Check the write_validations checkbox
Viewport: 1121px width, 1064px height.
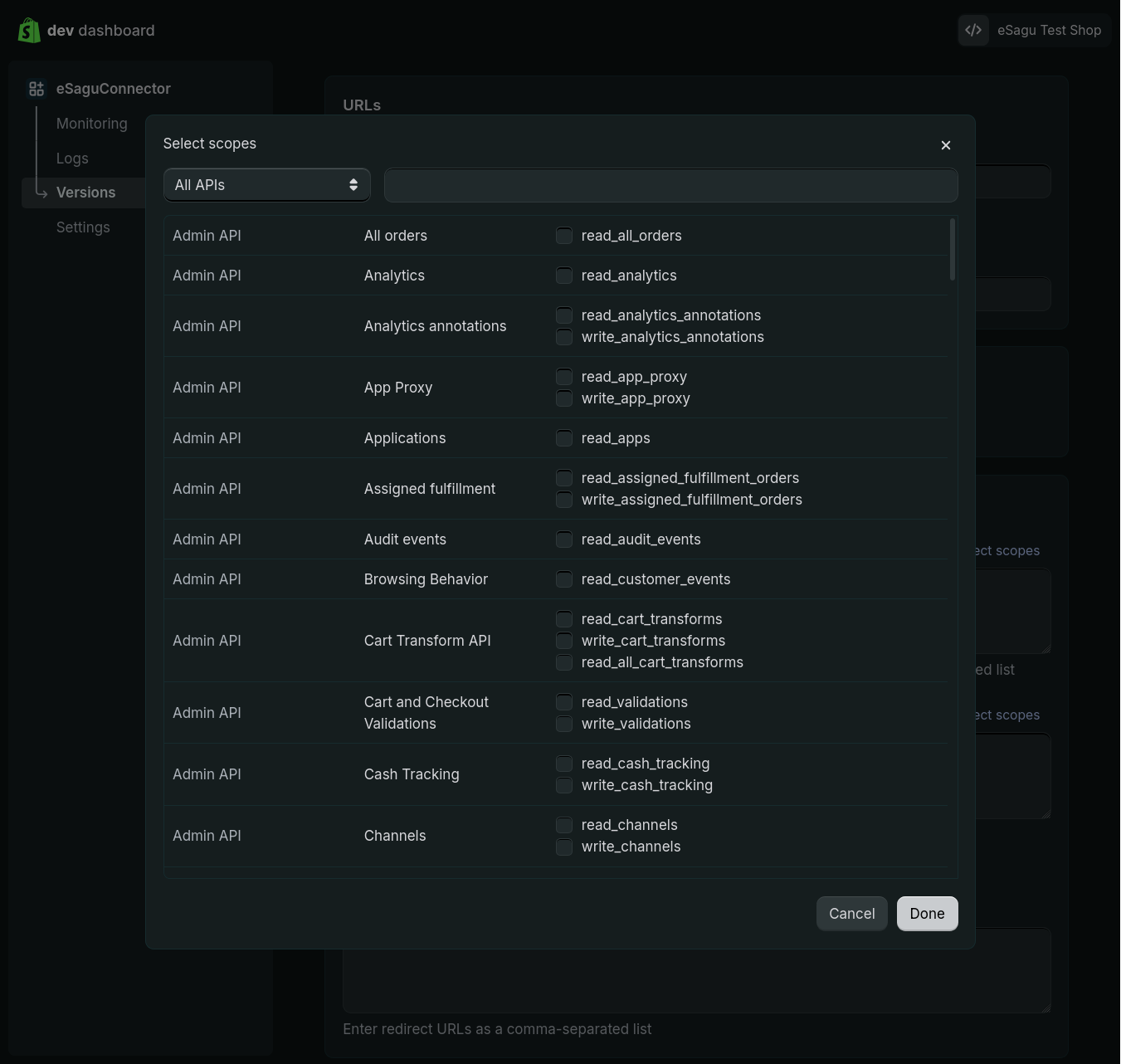point(564,724)
